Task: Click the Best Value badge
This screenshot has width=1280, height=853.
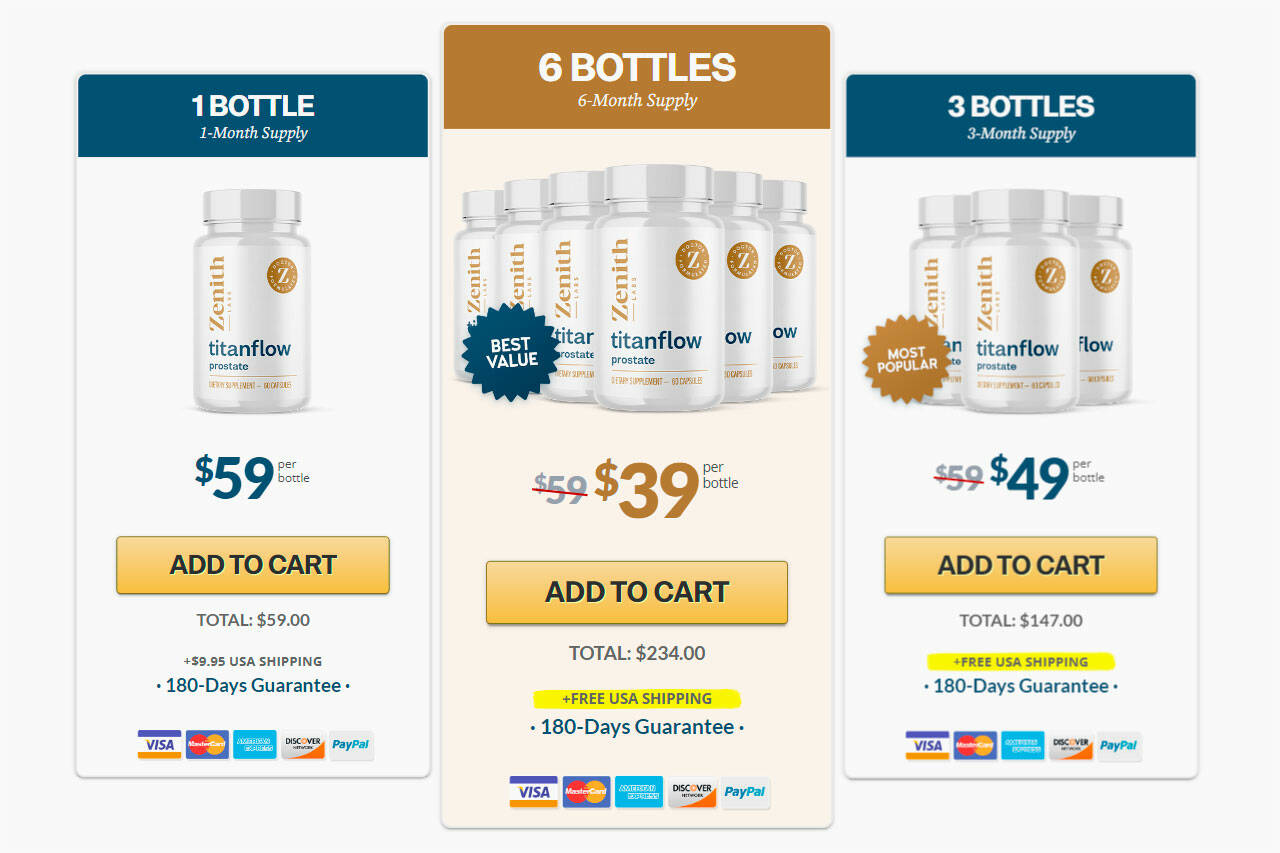Action: point(512,353)
